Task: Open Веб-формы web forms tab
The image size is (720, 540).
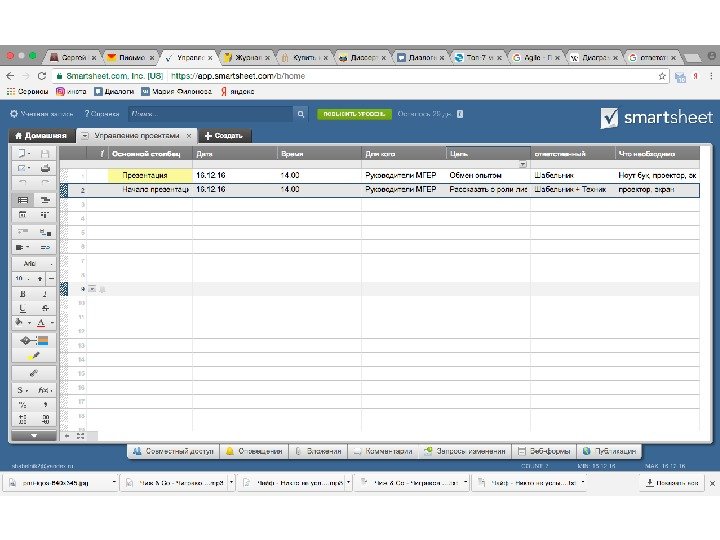Action: coord(544,451)
